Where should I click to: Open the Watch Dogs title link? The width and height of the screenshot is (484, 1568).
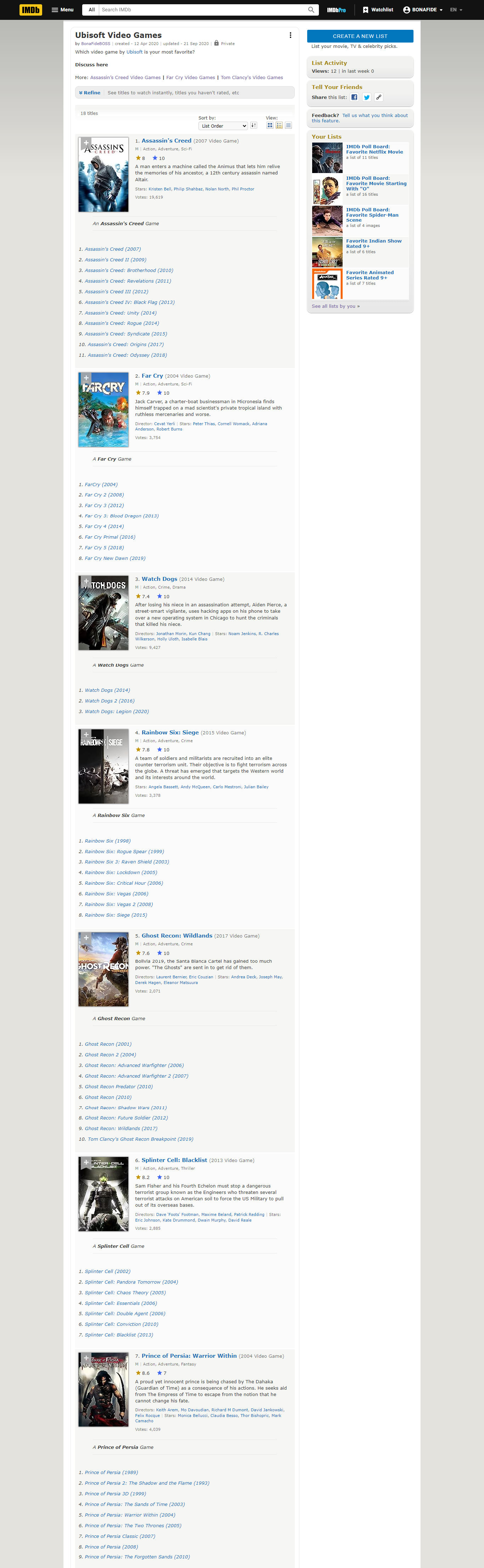[159, 579]
